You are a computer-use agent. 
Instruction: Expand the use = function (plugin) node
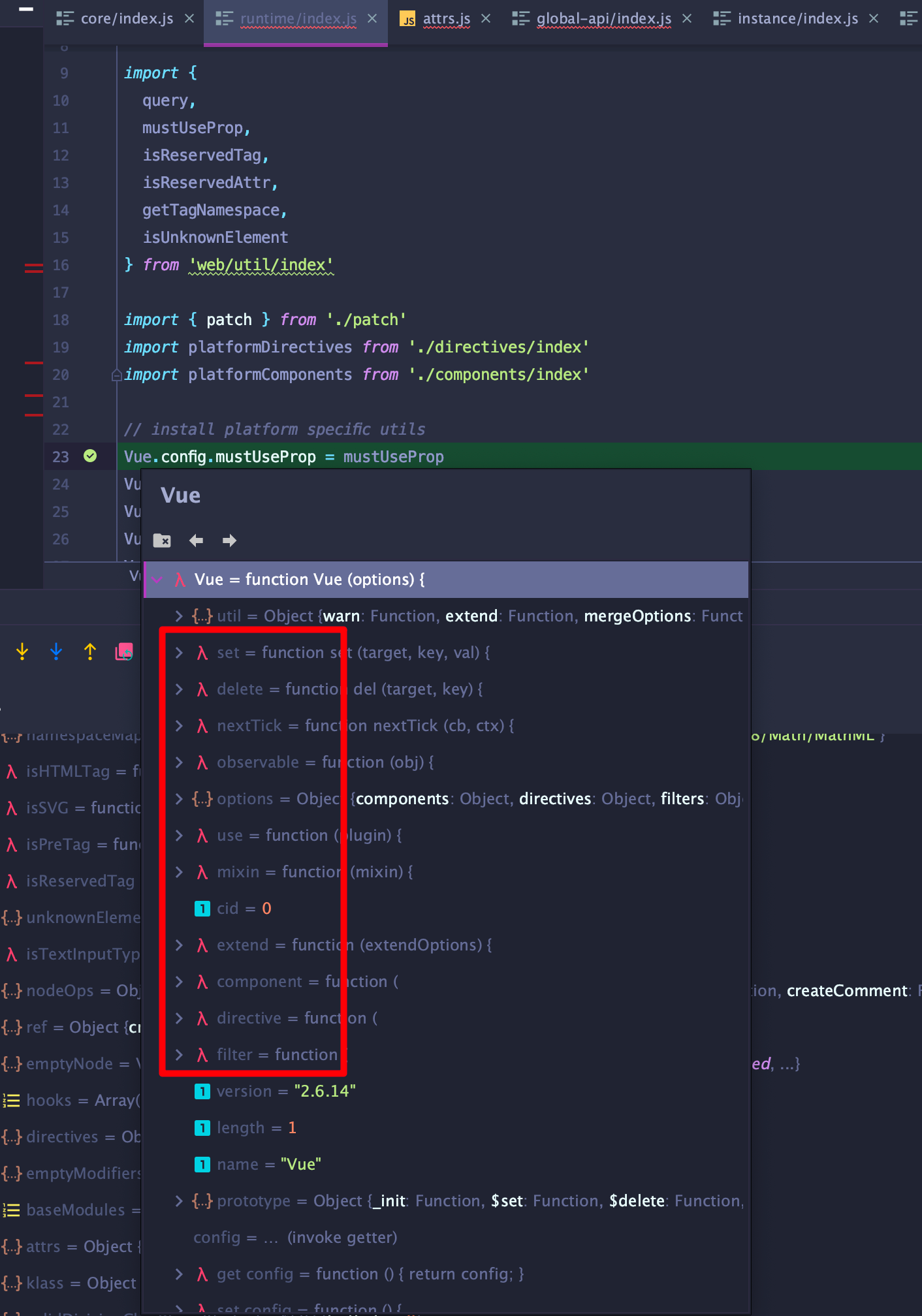pyautogui.click(x=179, y=836)
